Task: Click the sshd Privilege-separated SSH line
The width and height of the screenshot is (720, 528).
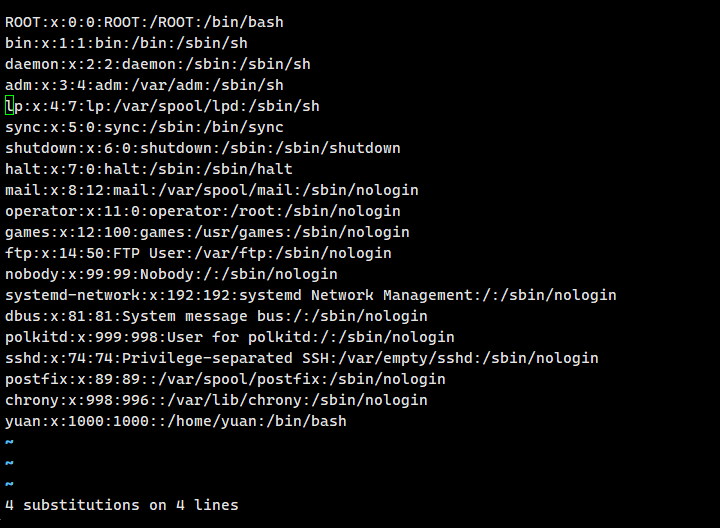Action: point(301,358)
